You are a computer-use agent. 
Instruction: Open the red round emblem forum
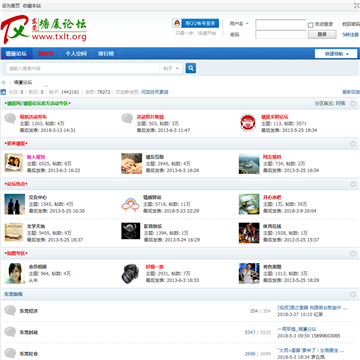[248, 122]
